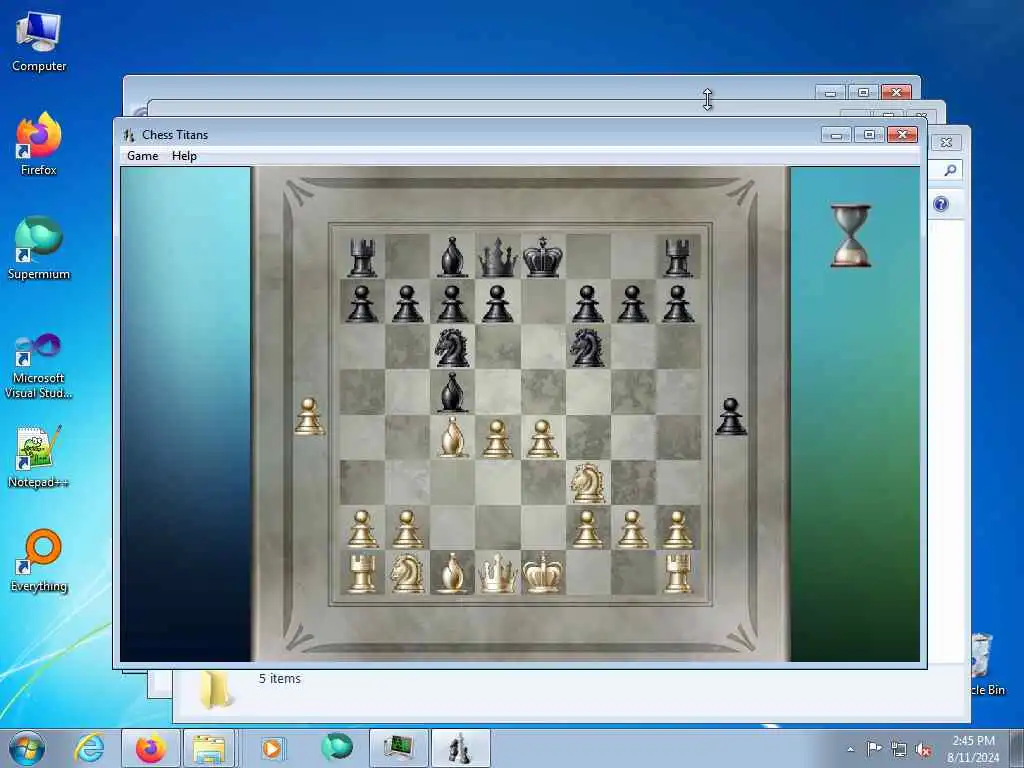Select the black rook on a8

click(x=362, y=257)
